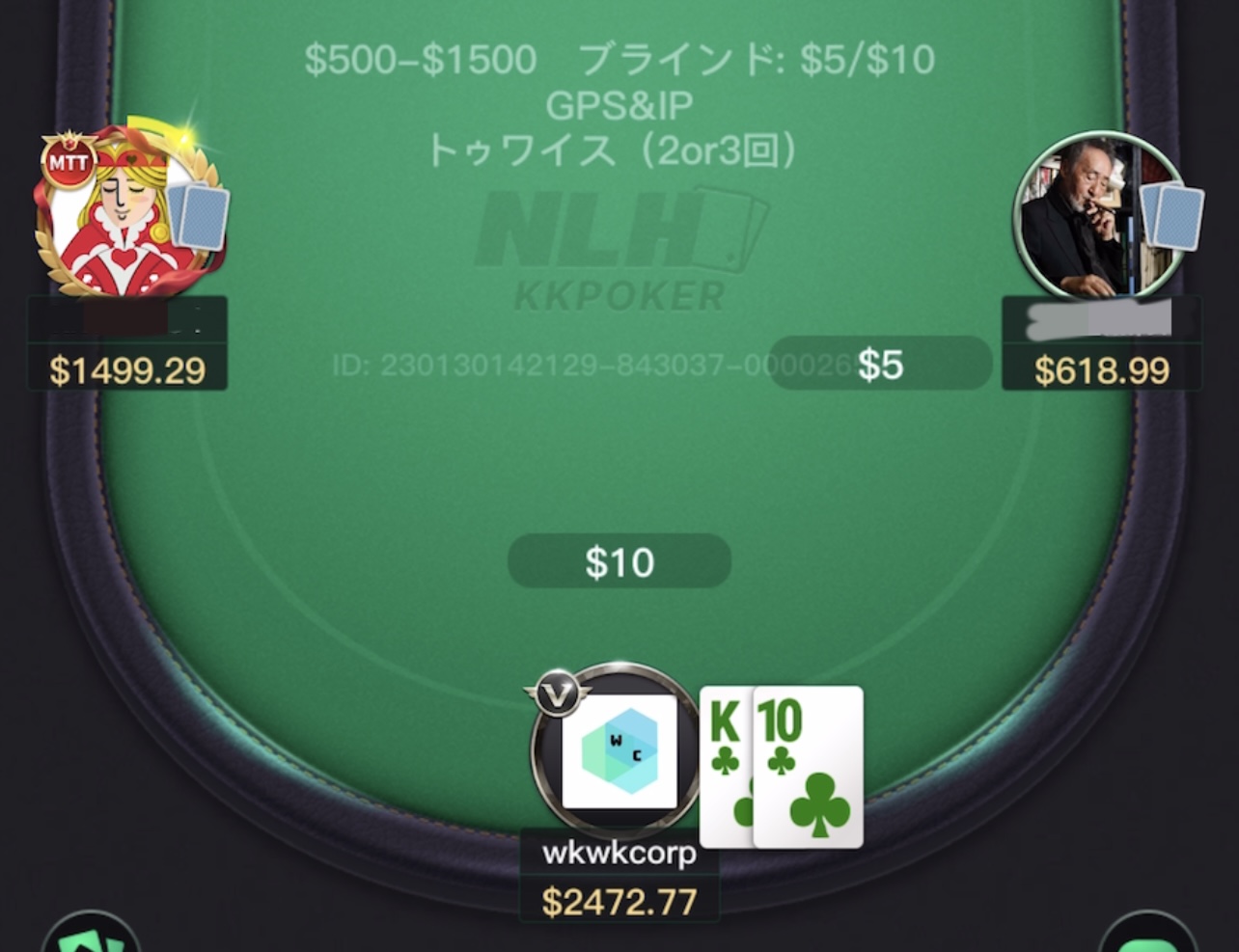This screenshot has height=952, width=1239.
Task: Open the queen avatar player profile
Action: [125, 212]
